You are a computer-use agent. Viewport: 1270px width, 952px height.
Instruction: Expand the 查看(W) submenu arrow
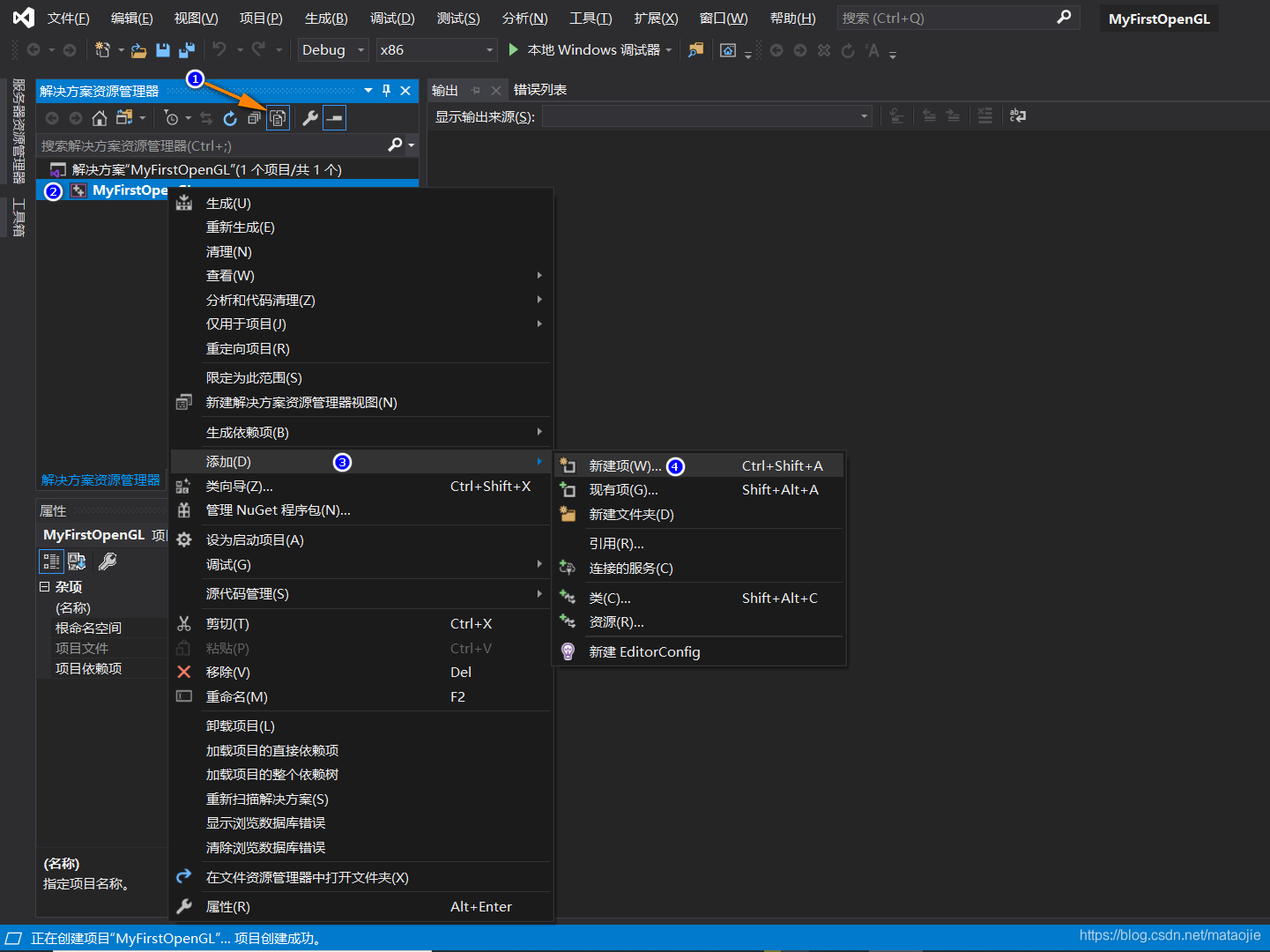tap(539, 276)
